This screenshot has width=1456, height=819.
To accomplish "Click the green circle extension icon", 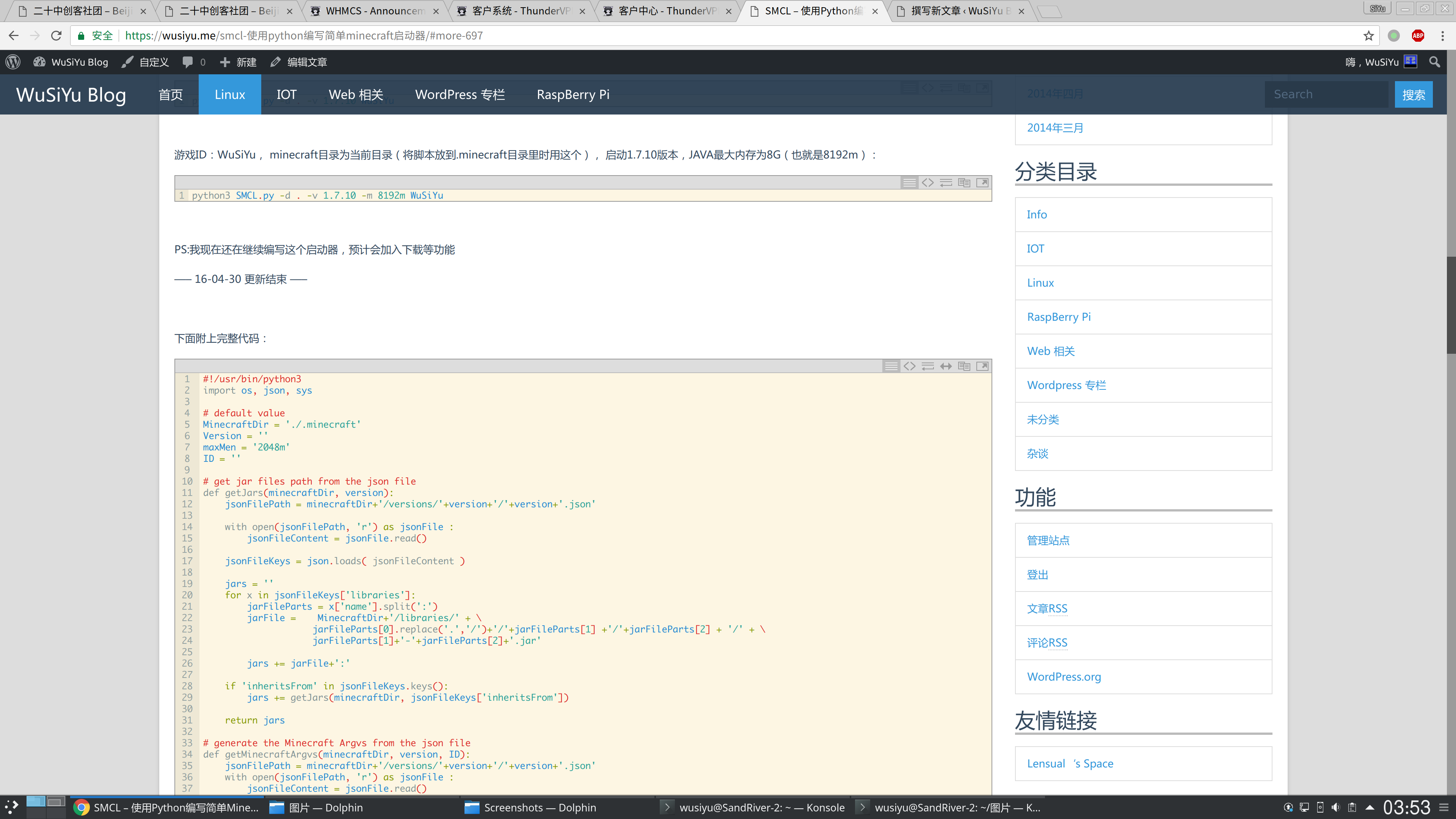I will [x=1393, y=36].
